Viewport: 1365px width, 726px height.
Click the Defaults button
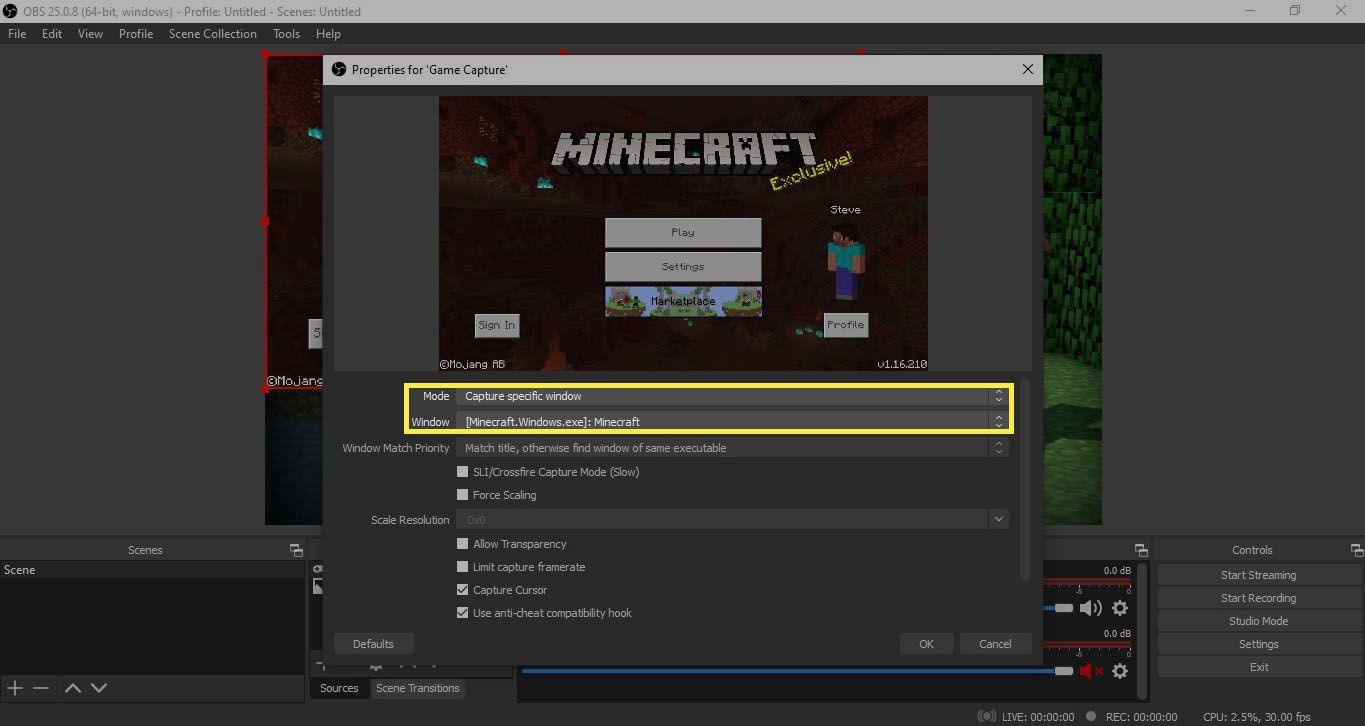click(x=373, y=644)
